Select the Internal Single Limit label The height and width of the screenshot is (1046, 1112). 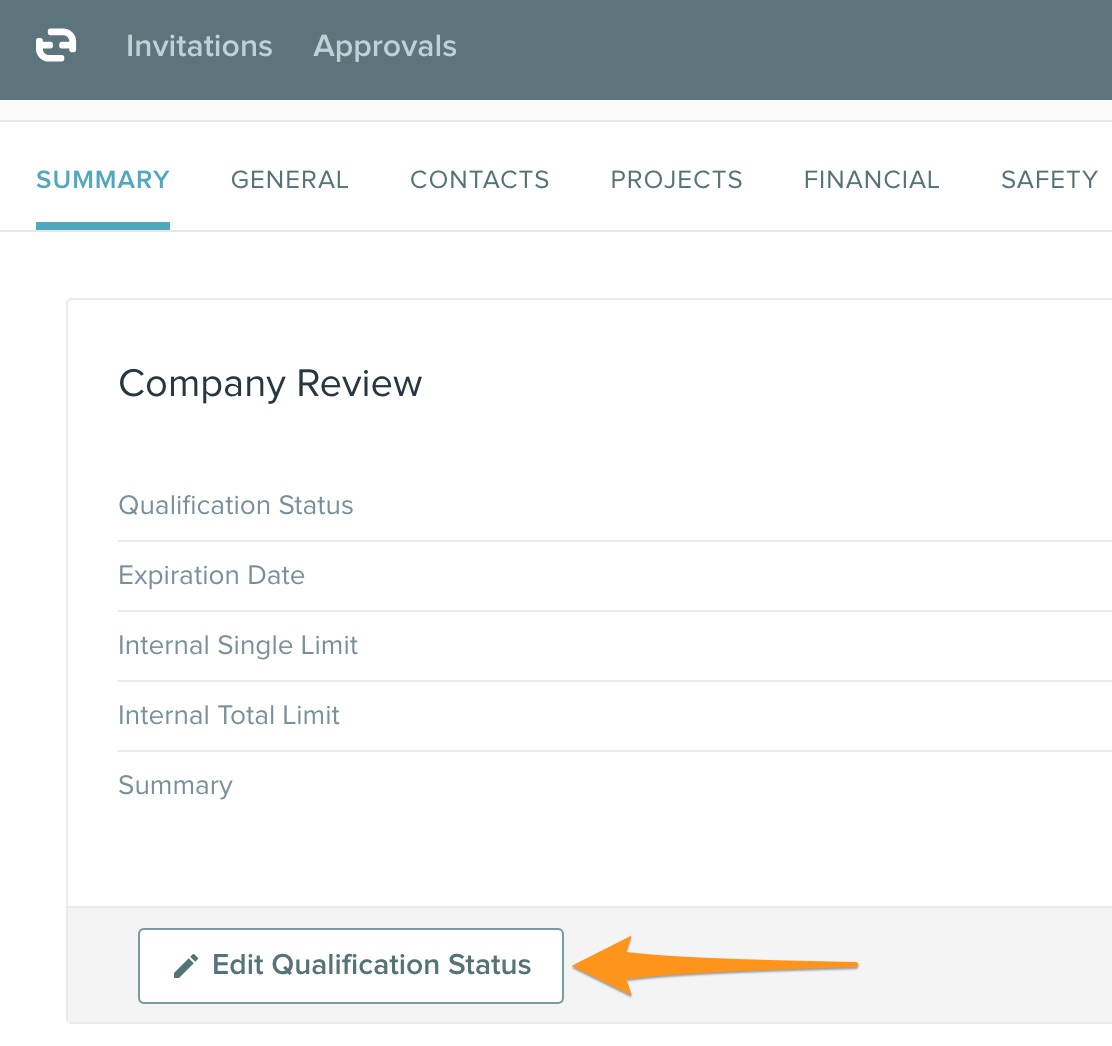click(238, 646)
